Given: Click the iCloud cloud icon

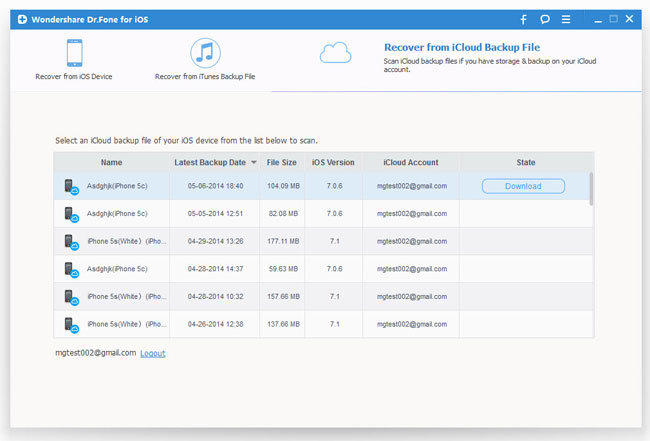Looking at the screenshot, I should coord(334,52).
